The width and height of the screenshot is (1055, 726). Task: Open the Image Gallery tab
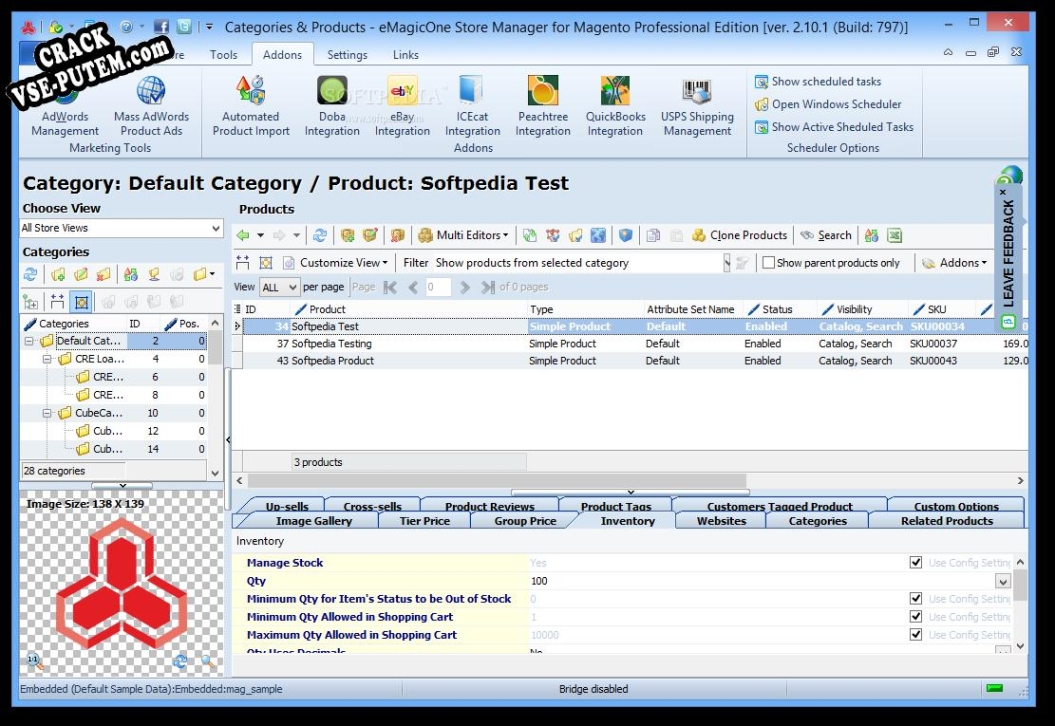(x=314, y=521)
